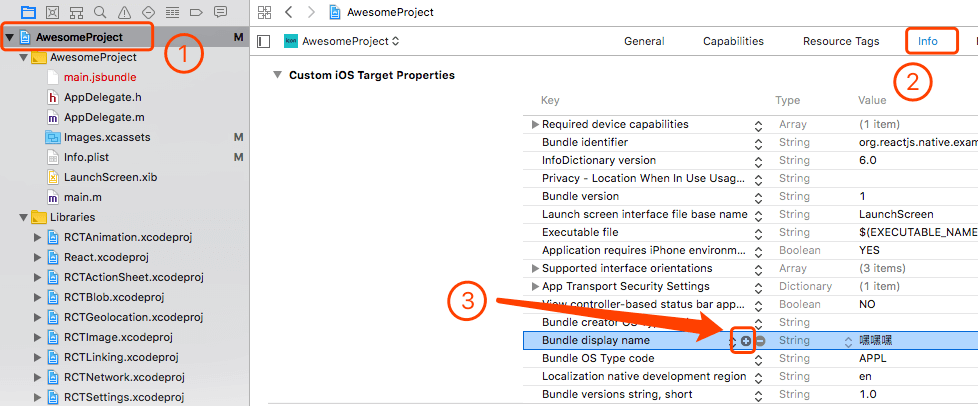The image size is (978, 406).
Task: Open the Test navigator diamond icon
Action: [148, 12]
